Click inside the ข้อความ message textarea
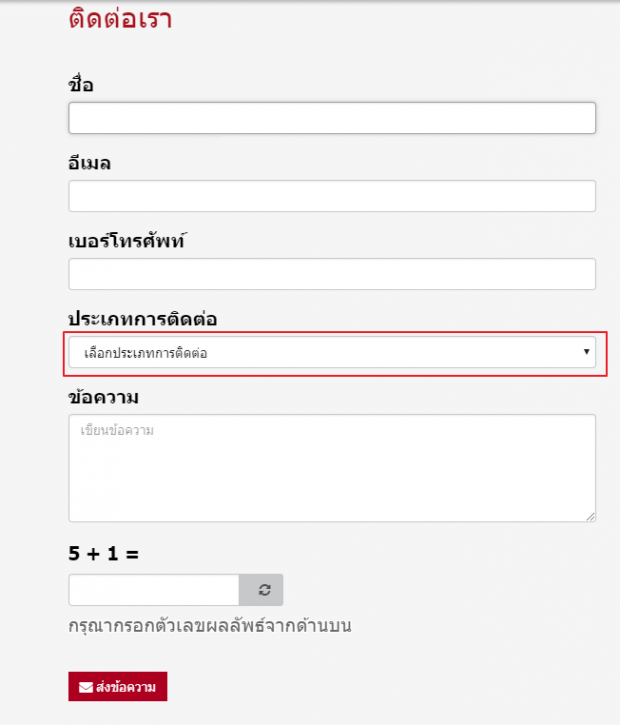 [x=332, y=468]
